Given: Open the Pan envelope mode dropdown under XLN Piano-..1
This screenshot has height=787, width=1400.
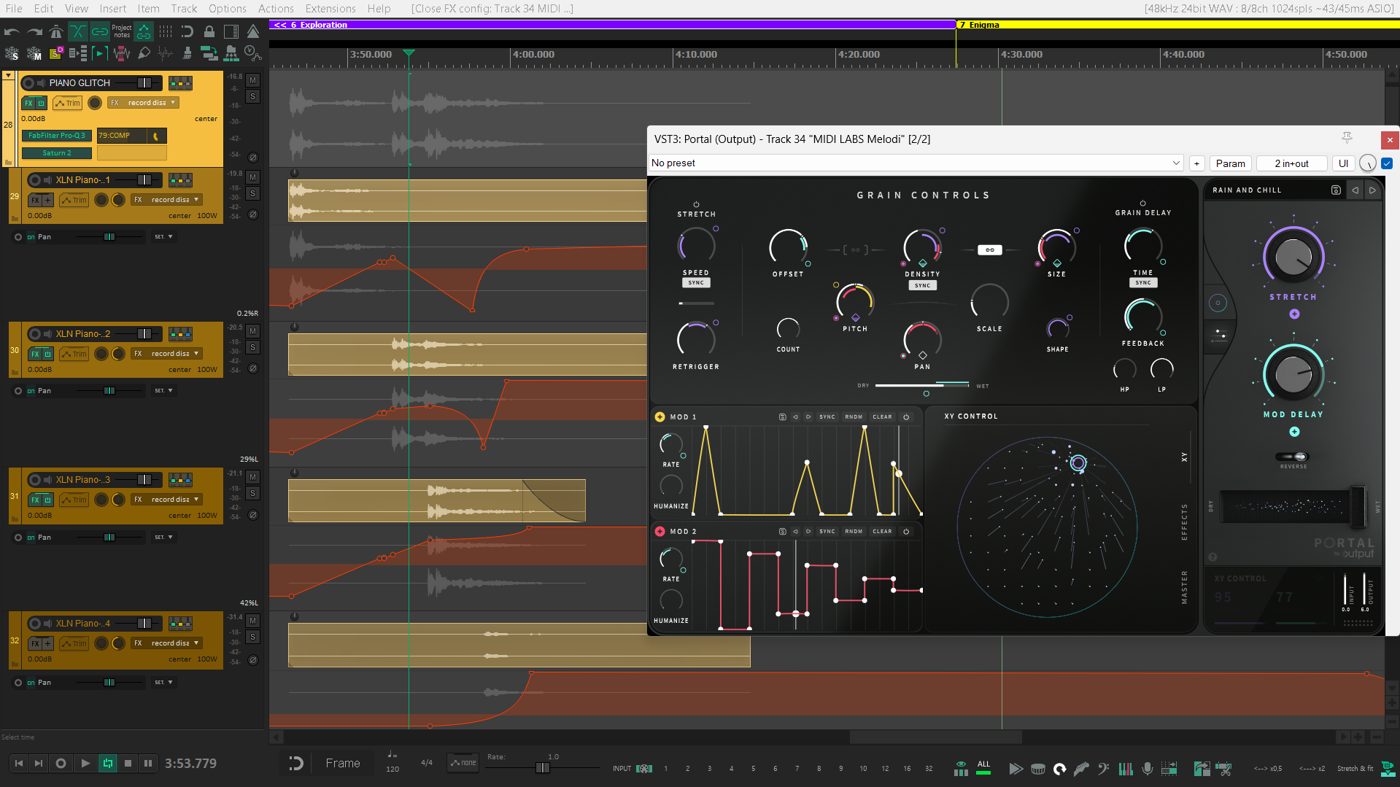Looking at the screenshot, I should coord(164,237).
